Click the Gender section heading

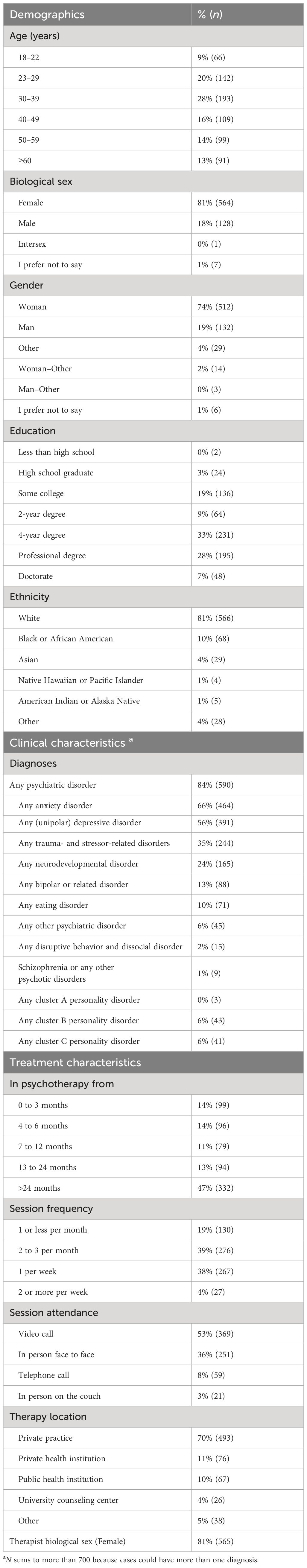coord(27,285)
